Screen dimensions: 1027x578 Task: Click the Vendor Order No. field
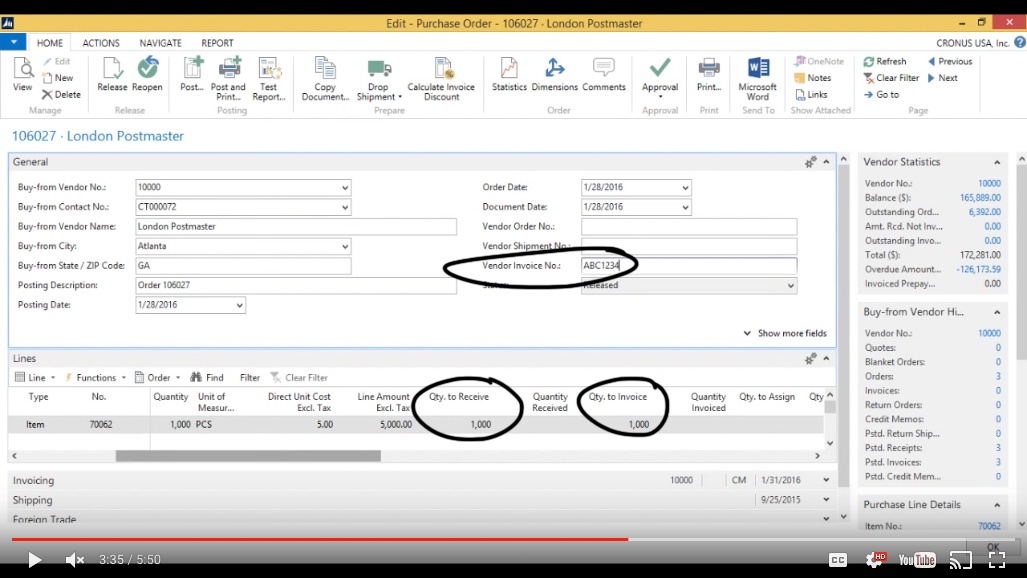pyautogui.click(x=689, y=227)
